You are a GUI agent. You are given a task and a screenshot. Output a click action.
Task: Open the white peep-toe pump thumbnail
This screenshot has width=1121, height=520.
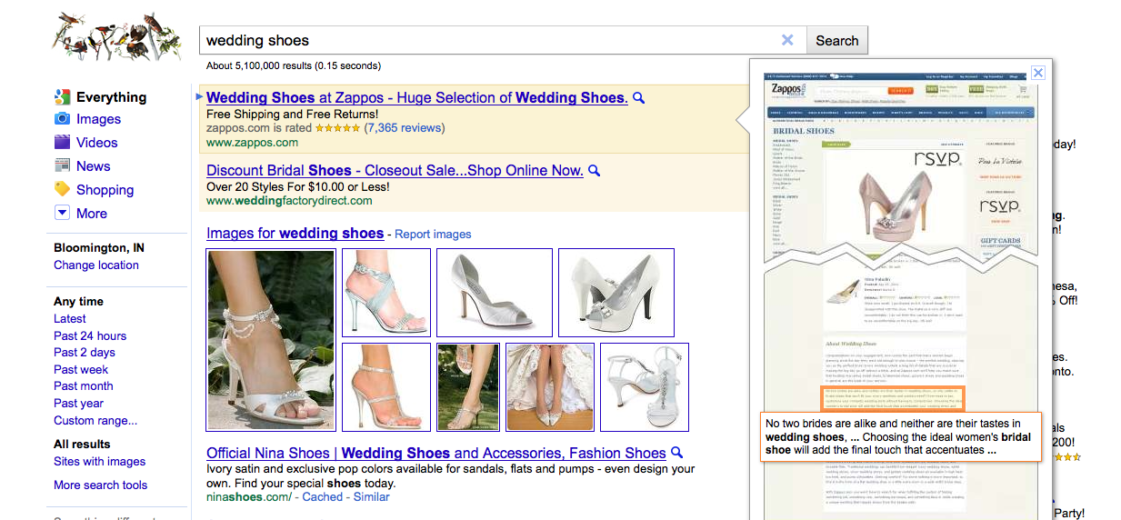point(494,292)
